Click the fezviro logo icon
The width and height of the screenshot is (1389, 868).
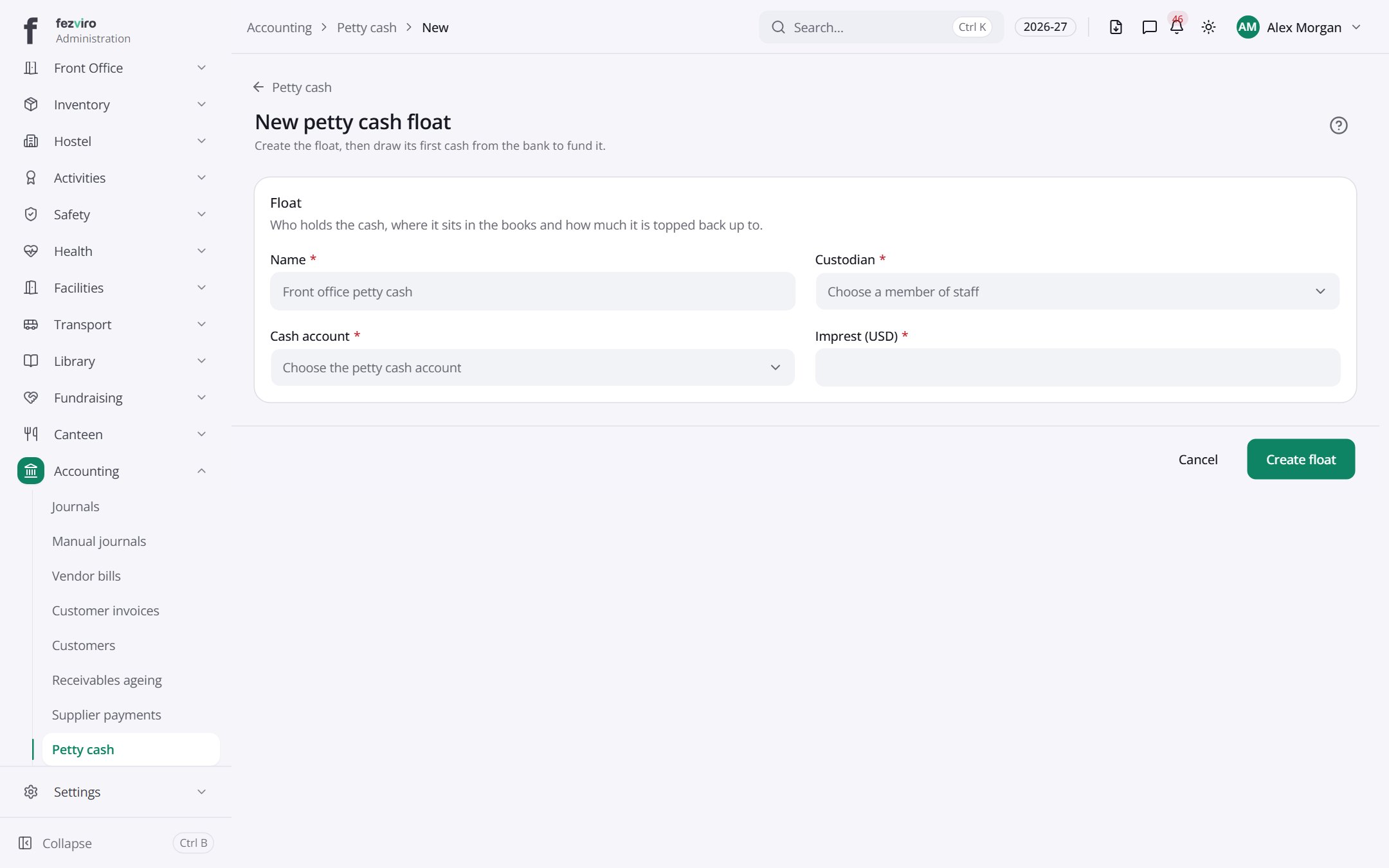[x=30, y=30]
